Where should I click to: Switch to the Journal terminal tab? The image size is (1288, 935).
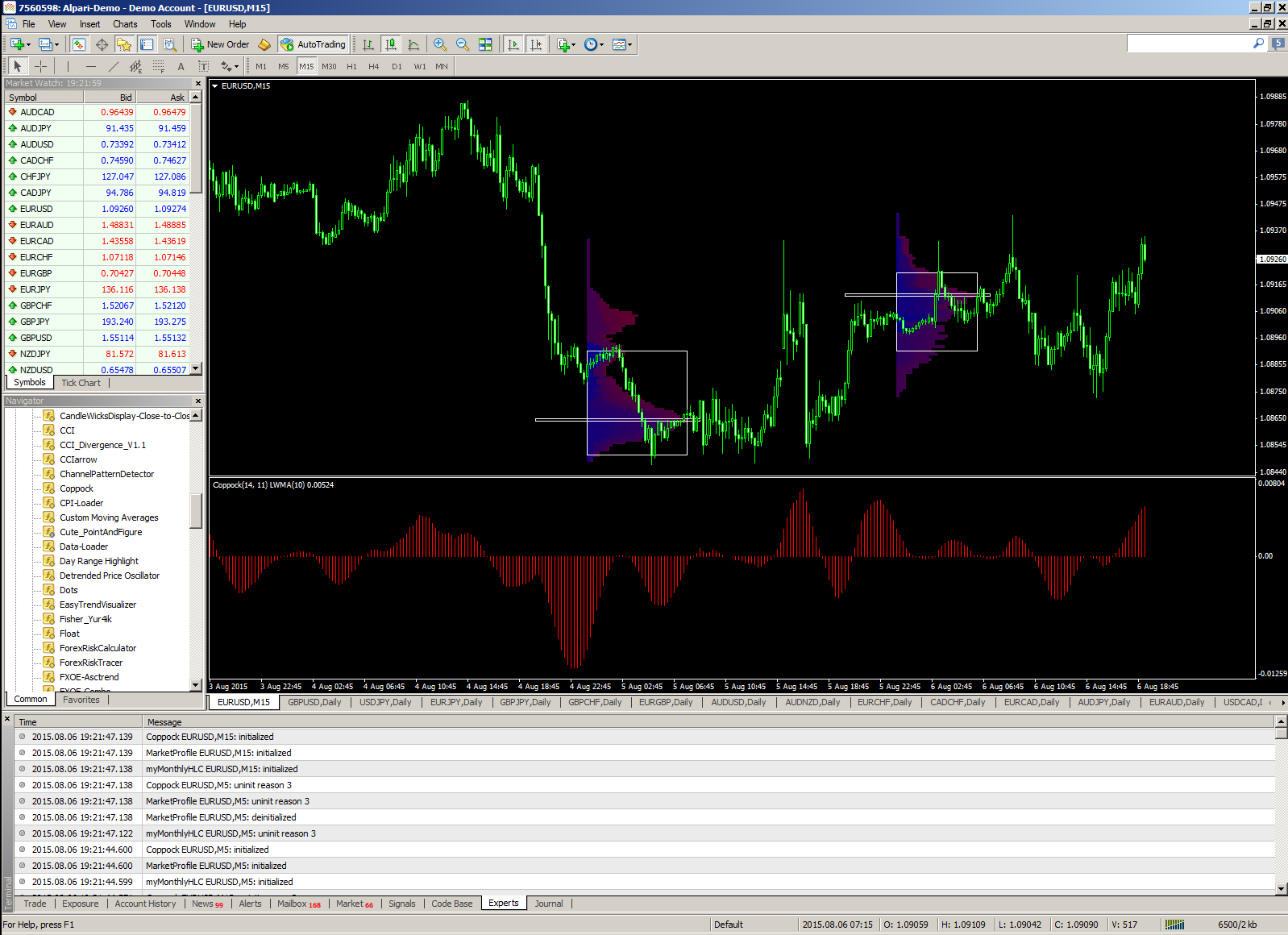point(549,904)
